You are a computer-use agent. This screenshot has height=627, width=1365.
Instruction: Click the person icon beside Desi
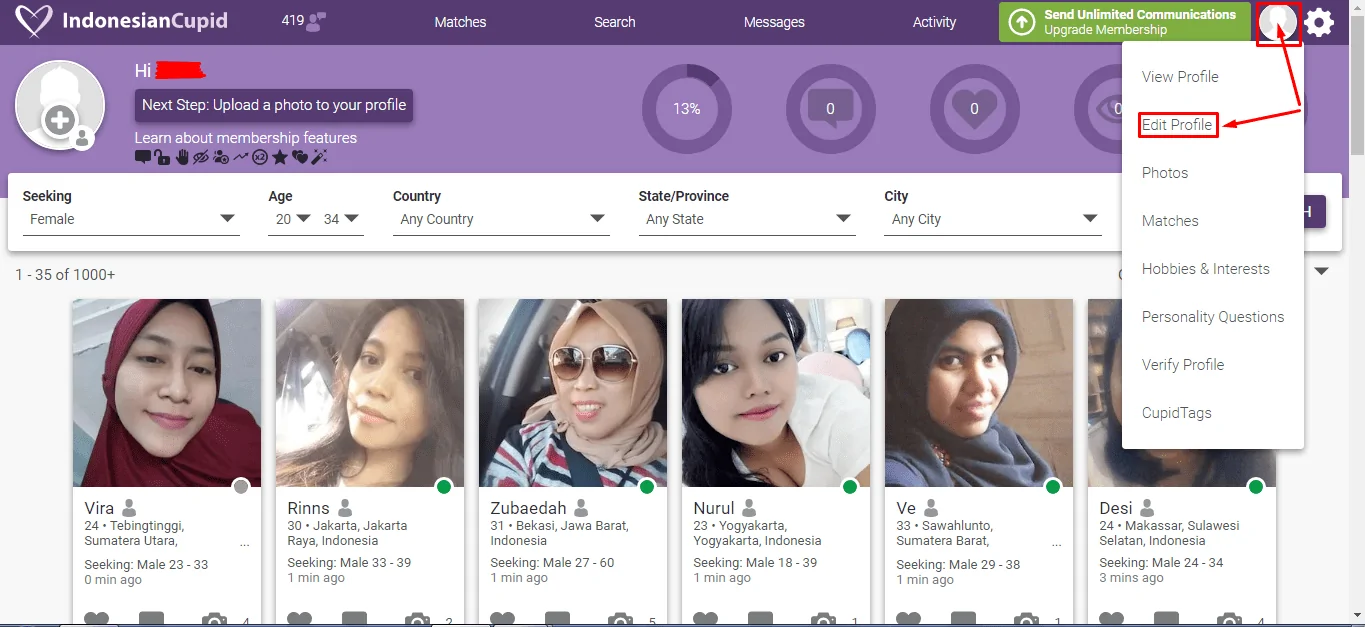[x=1147, y=508]
